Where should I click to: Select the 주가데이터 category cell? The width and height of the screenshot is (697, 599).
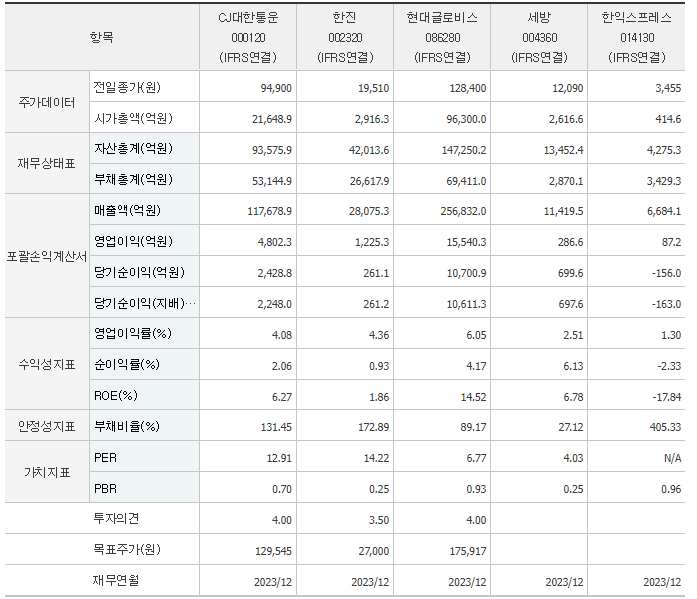[47, 102]
